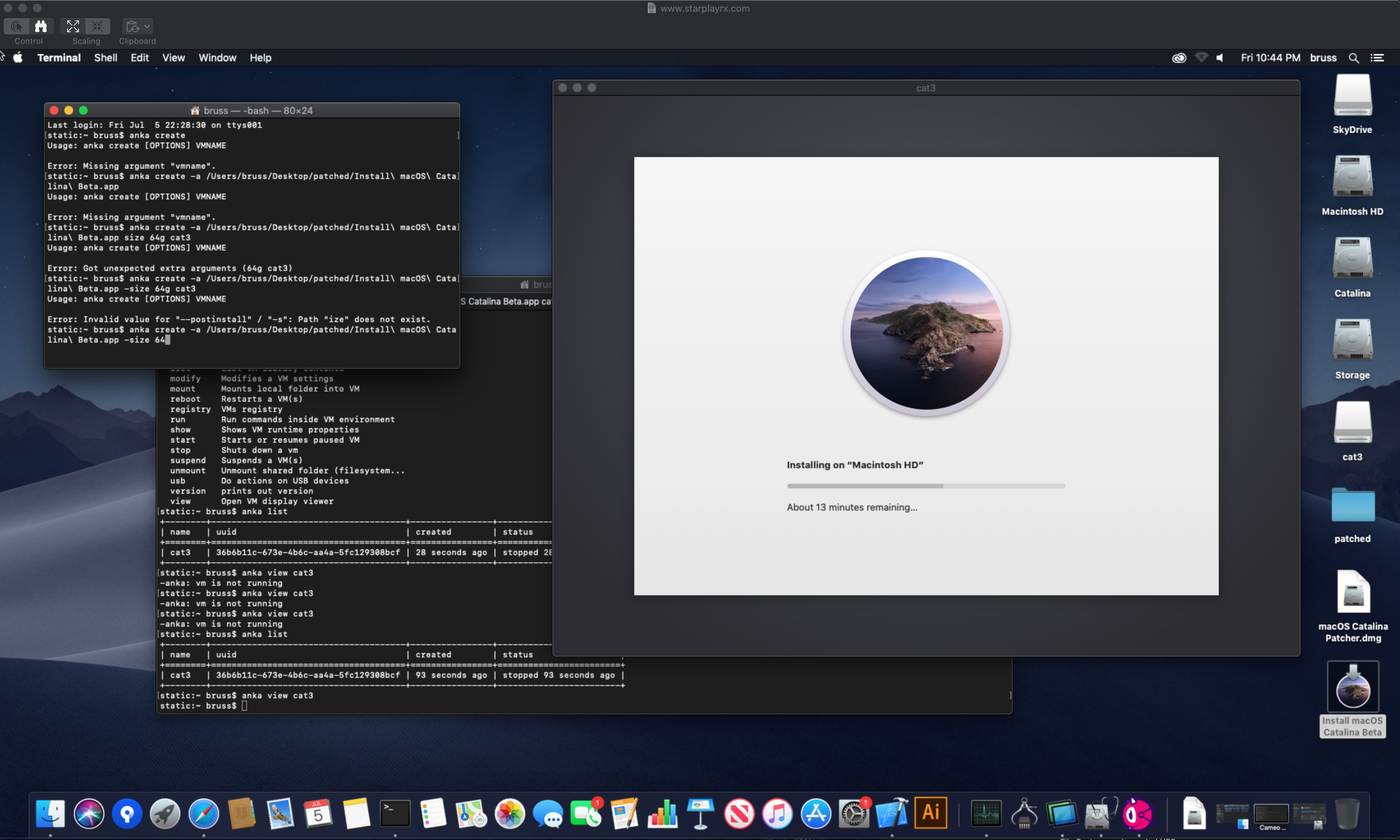The image size is (1400, 840).
Task: Open Disk Utility from the Dock
Action: [x=1100, y=814]
